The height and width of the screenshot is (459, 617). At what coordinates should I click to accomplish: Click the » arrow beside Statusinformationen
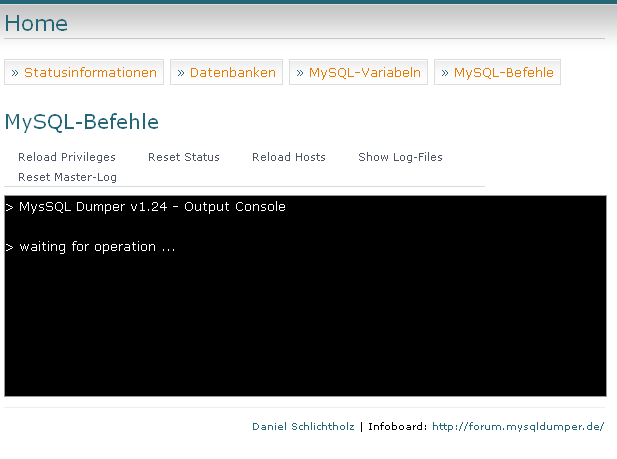point(15,73)
